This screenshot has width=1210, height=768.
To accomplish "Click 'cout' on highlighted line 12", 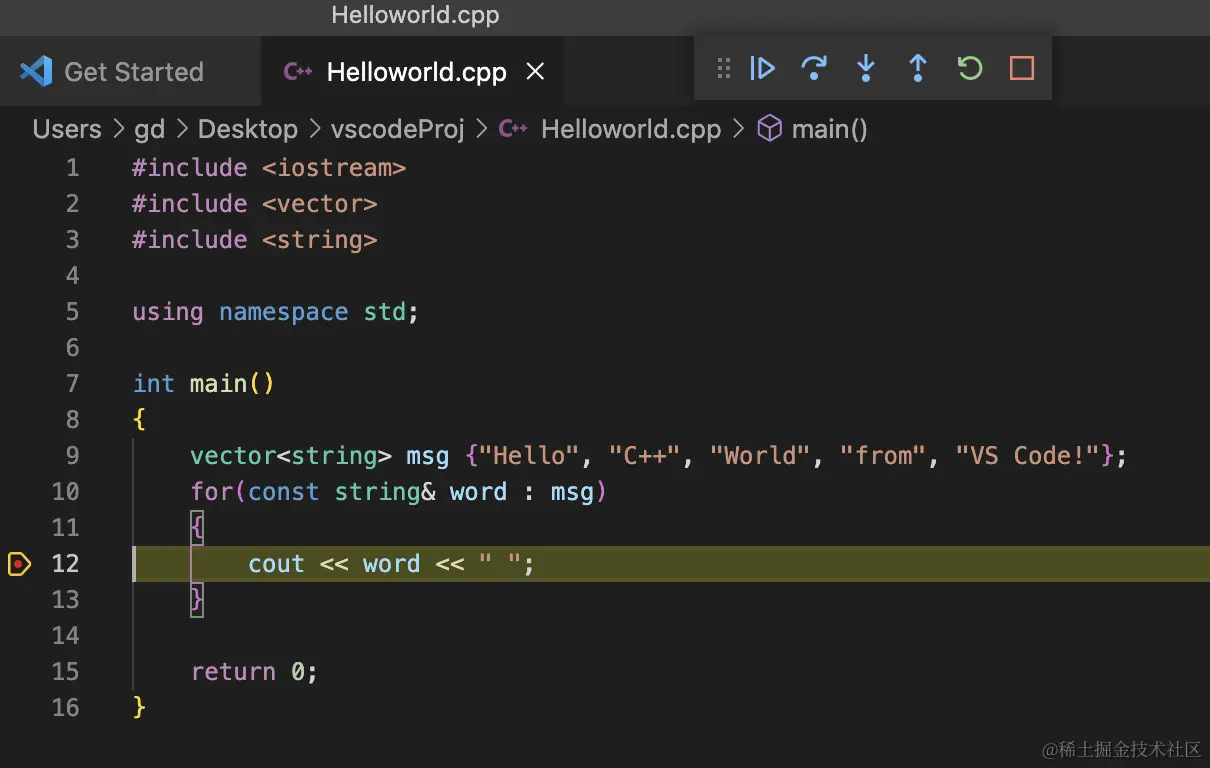I will click(276, 564).
